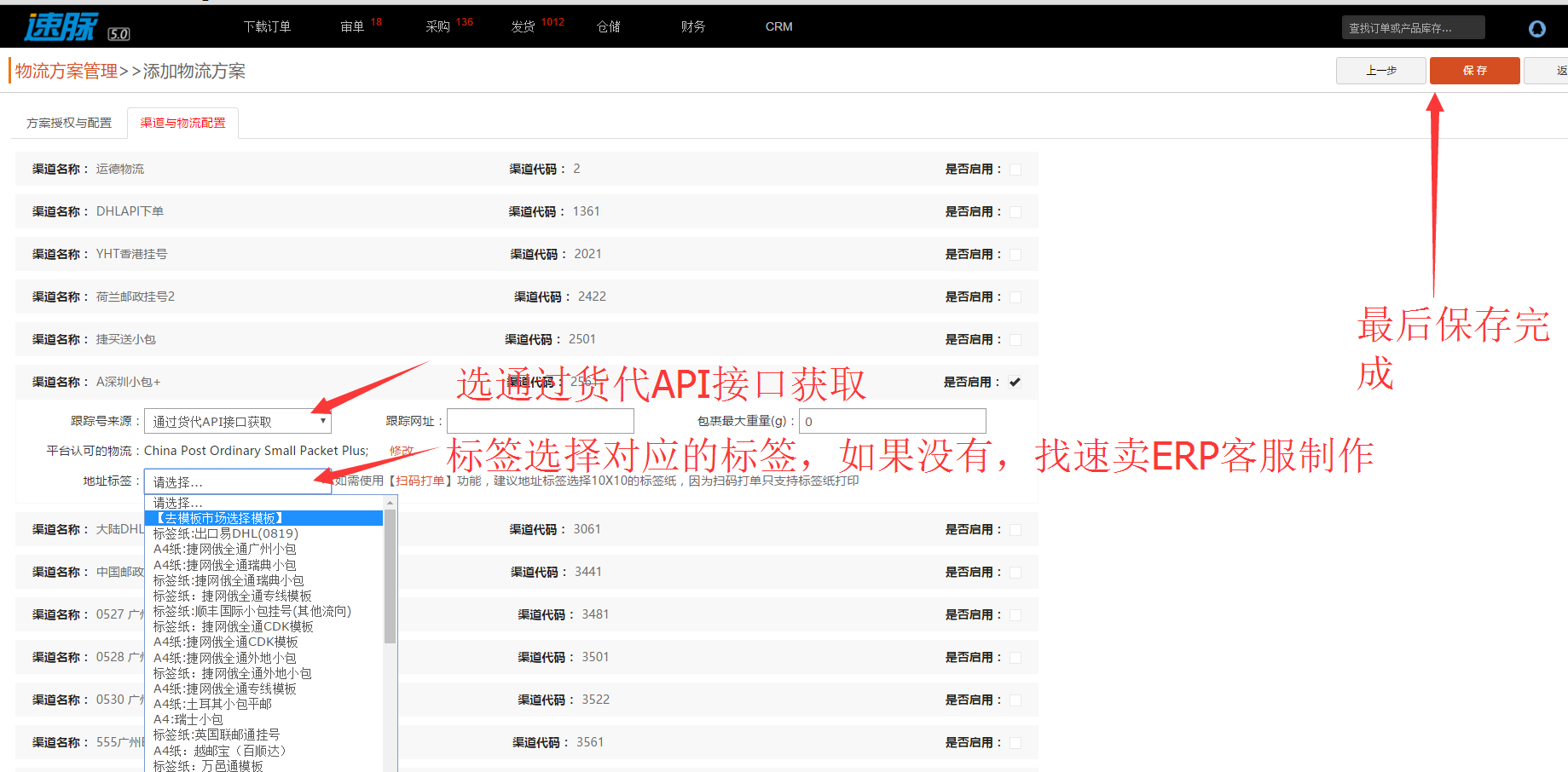Select 标签纸:出口易DHL(0819) from the list
This screenshot has height=772, width=1568.
click(264, 533)
